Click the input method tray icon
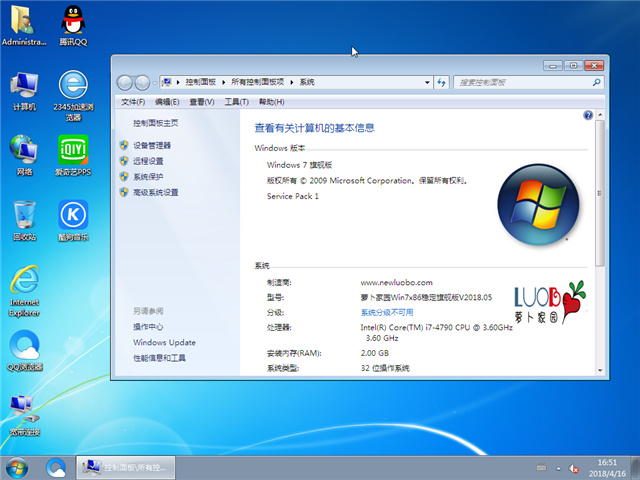 pyautogui.click(x=542, y=467)
